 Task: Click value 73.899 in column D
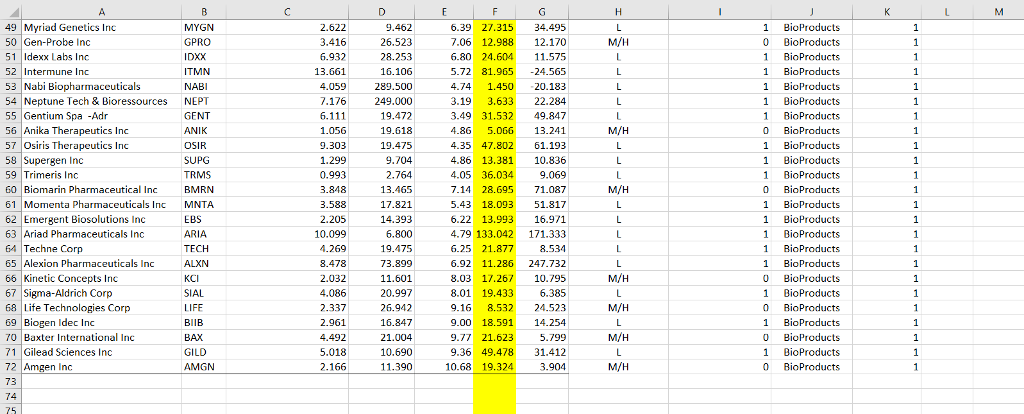click(381, 263)
